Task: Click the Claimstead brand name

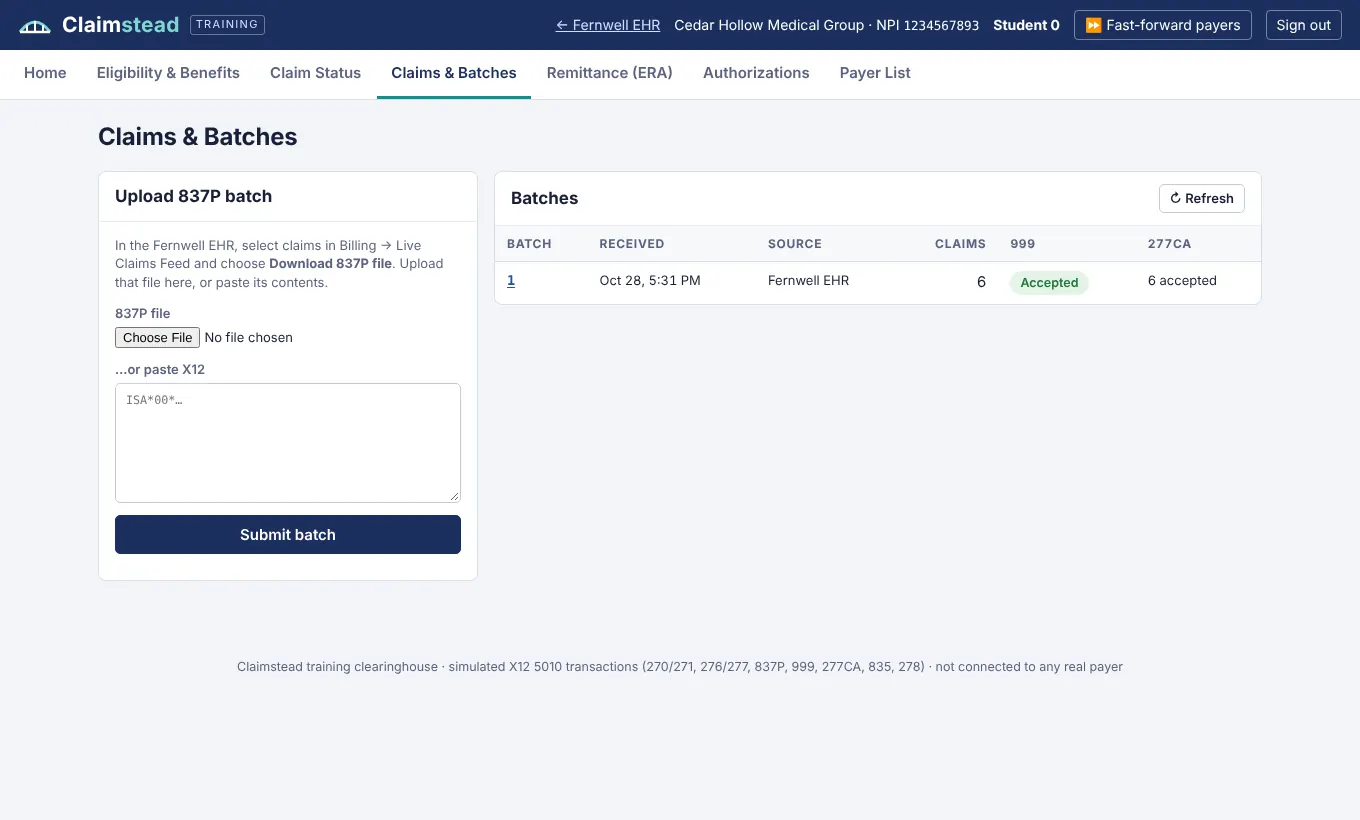Action: tap(120, 25)
